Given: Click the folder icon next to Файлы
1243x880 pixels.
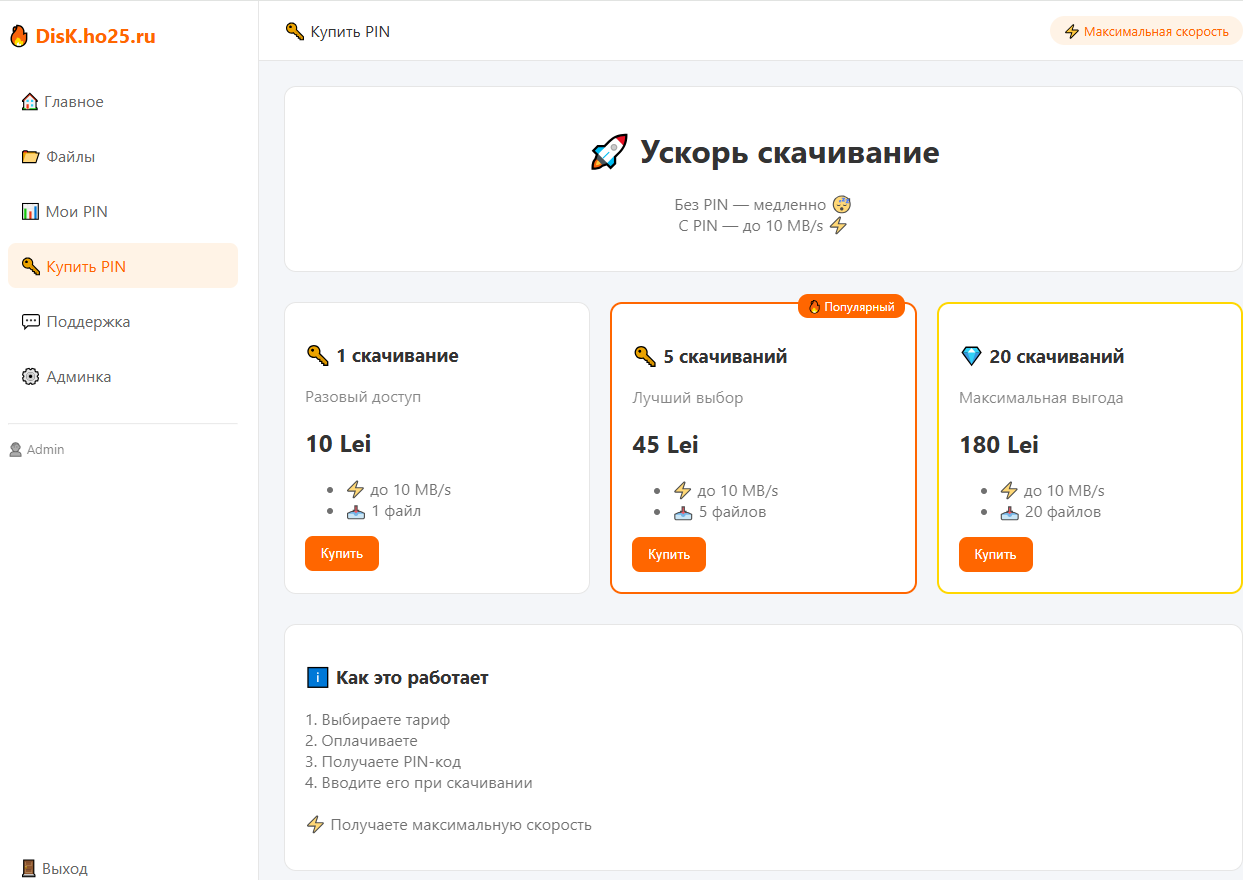Looking at the screenshot, I should [x=30, y=157].
